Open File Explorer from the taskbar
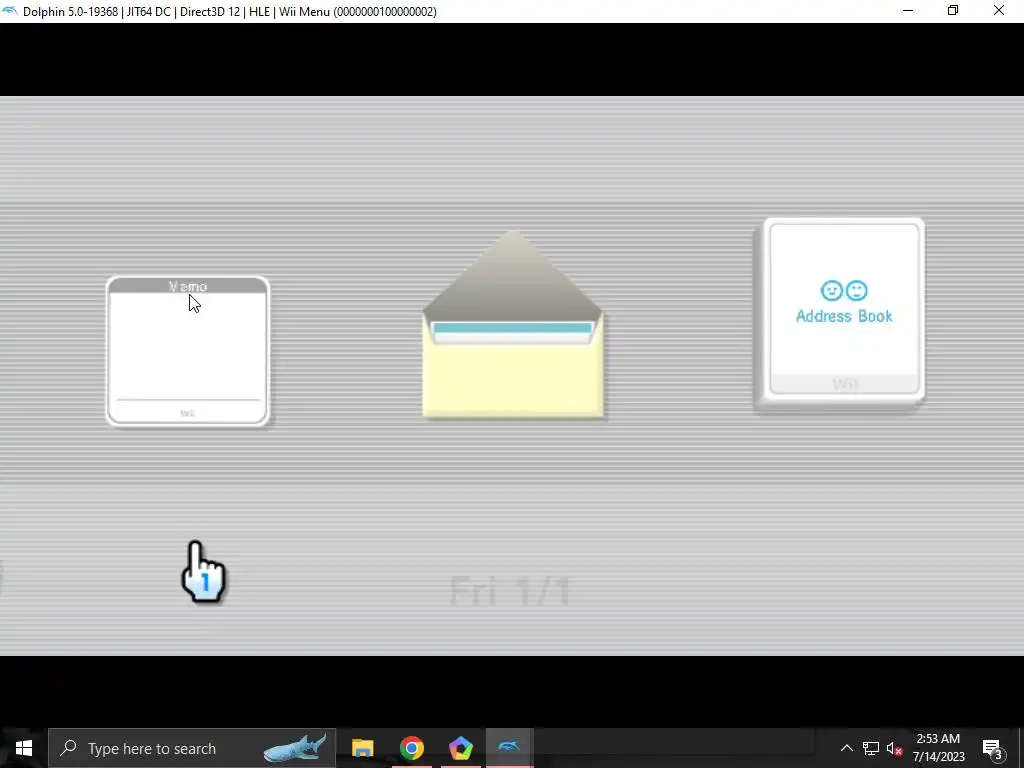This screenshot has height=768, width=1024. pyautogui.click(x=362, y=748)
